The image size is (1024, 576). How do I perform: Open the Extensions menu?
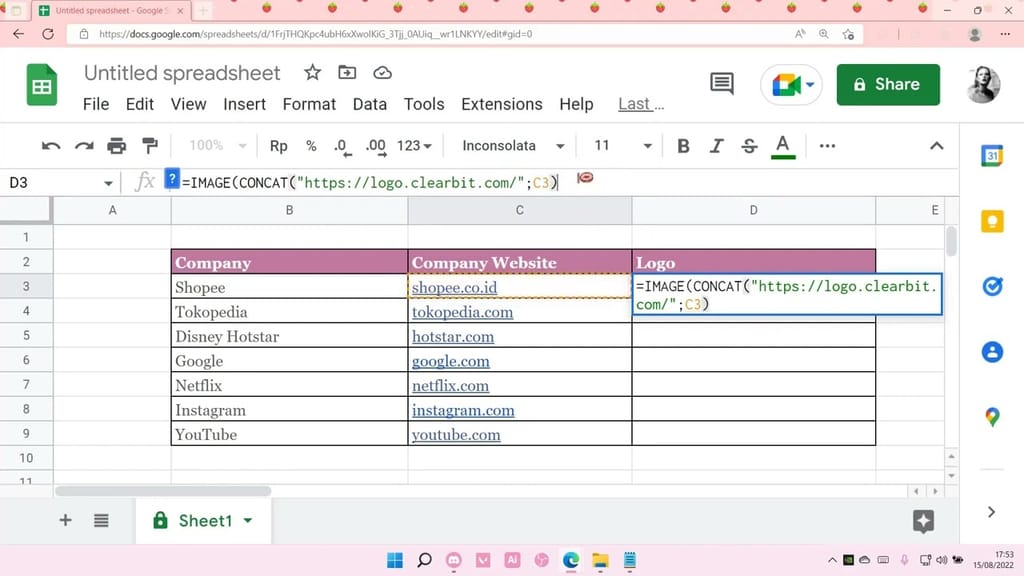pos(502,104)
